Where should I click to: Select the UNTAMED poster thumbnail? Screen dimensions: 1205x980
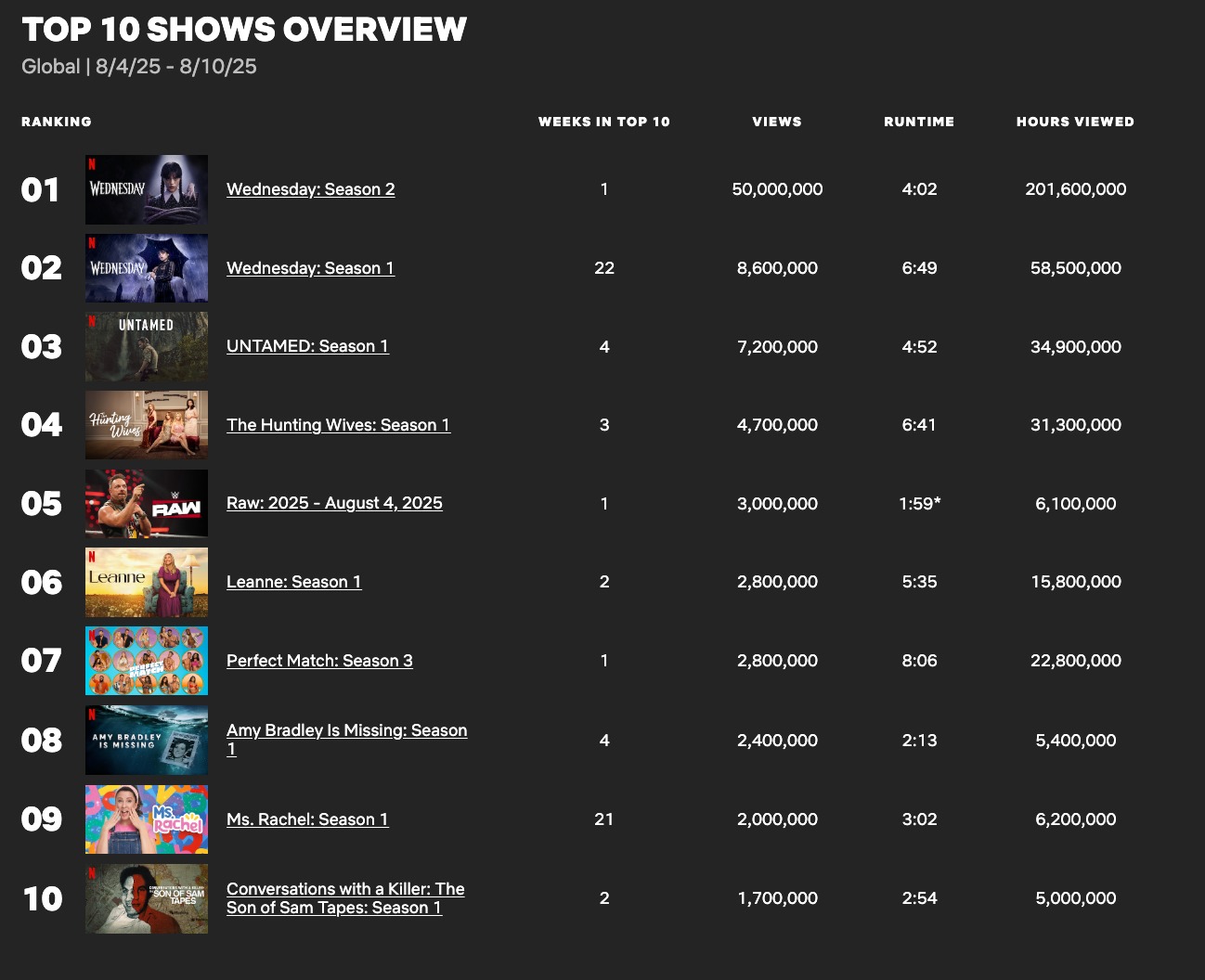147,347
